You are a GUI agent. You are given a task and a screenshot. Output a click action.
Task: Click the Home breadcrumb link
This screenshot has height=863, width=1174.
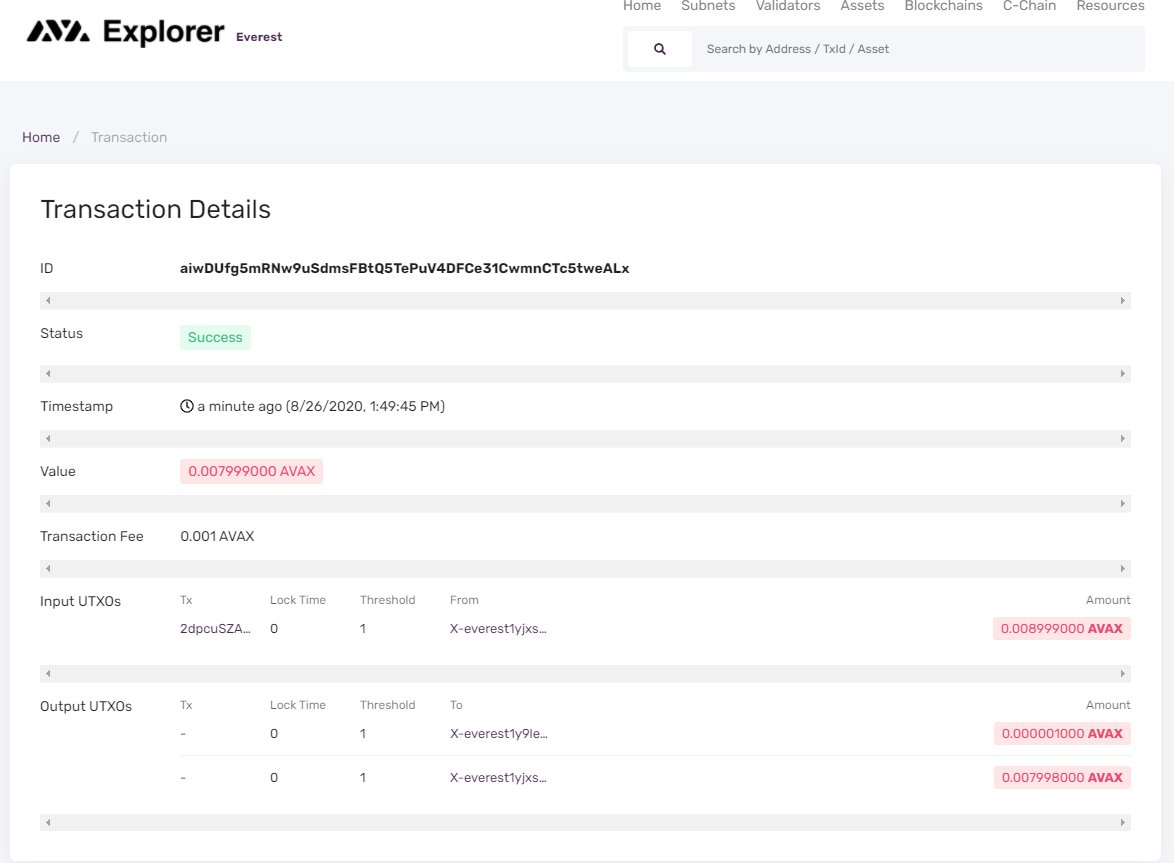click(x=41, y=137)
